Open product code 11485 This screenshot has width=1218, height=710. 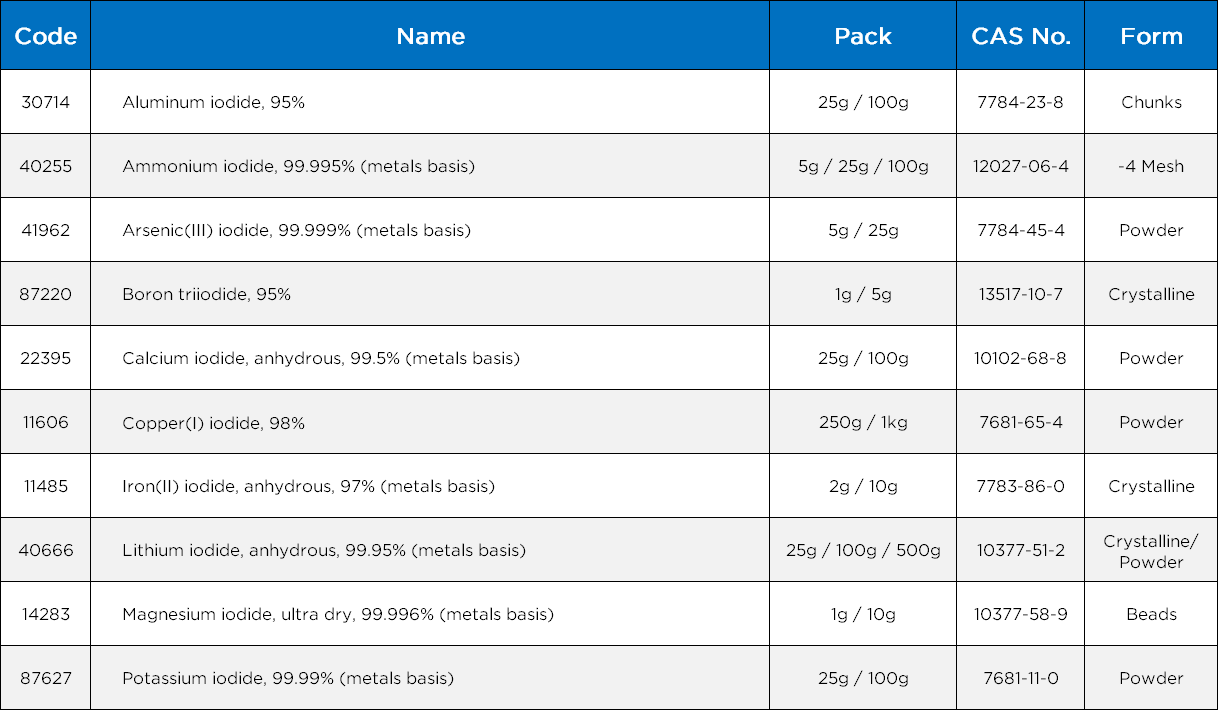(x=46, y=486)
